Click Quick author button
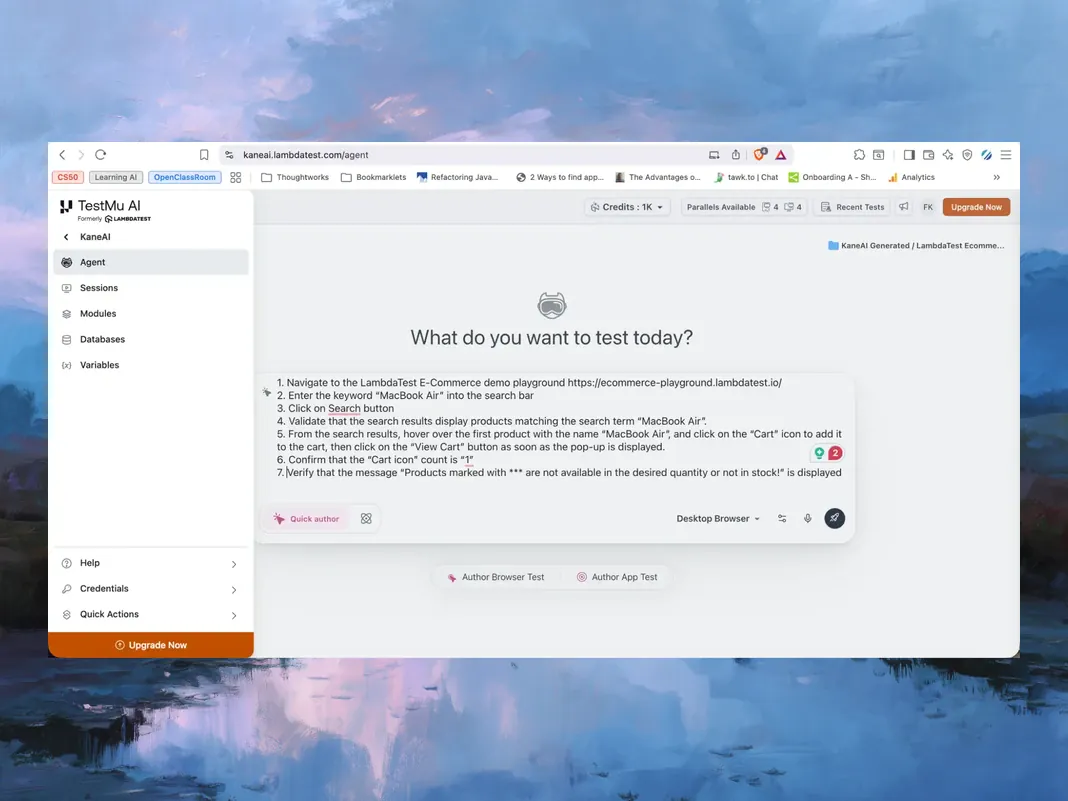The image size is (1068, 801). coord(306,518)
